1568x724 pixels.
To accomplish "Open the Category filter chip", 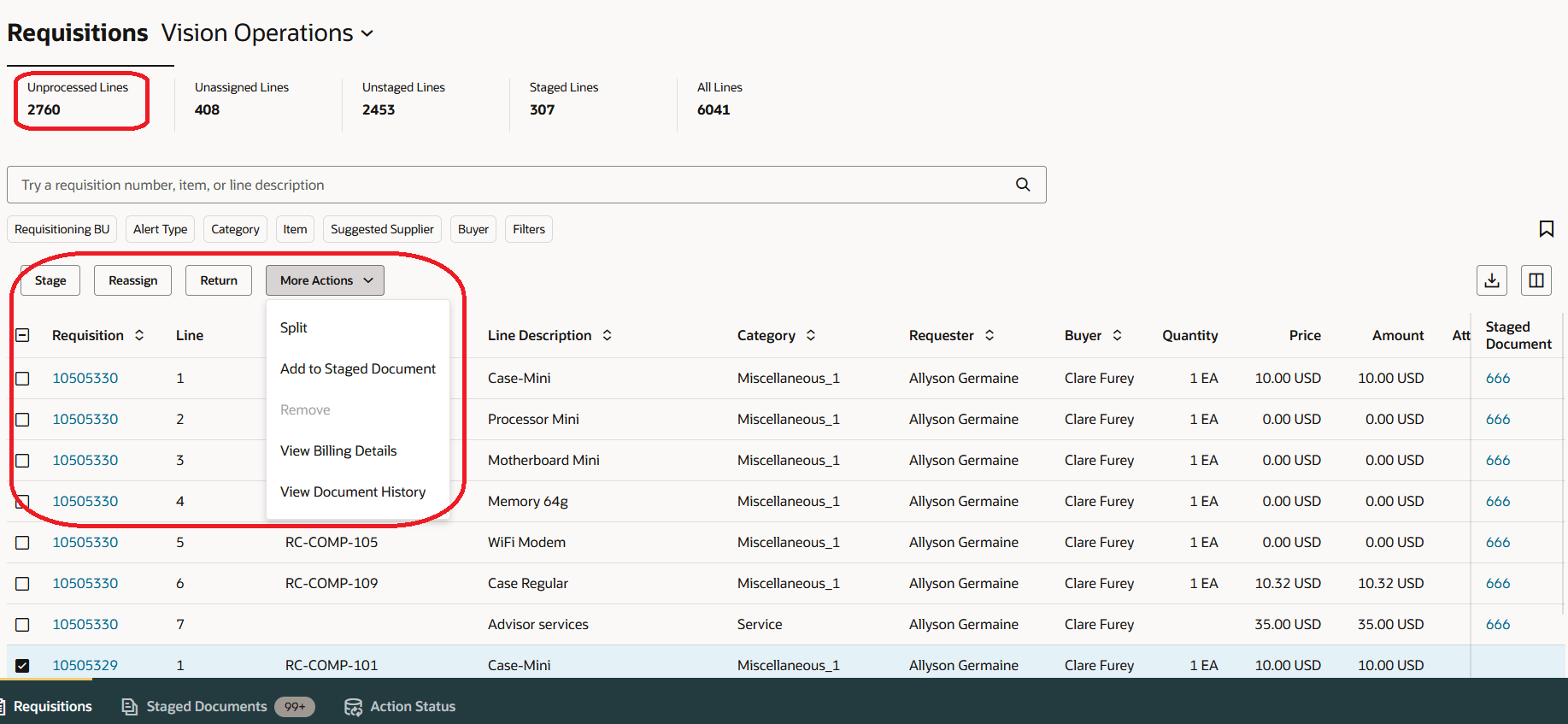I will (235, 229).
